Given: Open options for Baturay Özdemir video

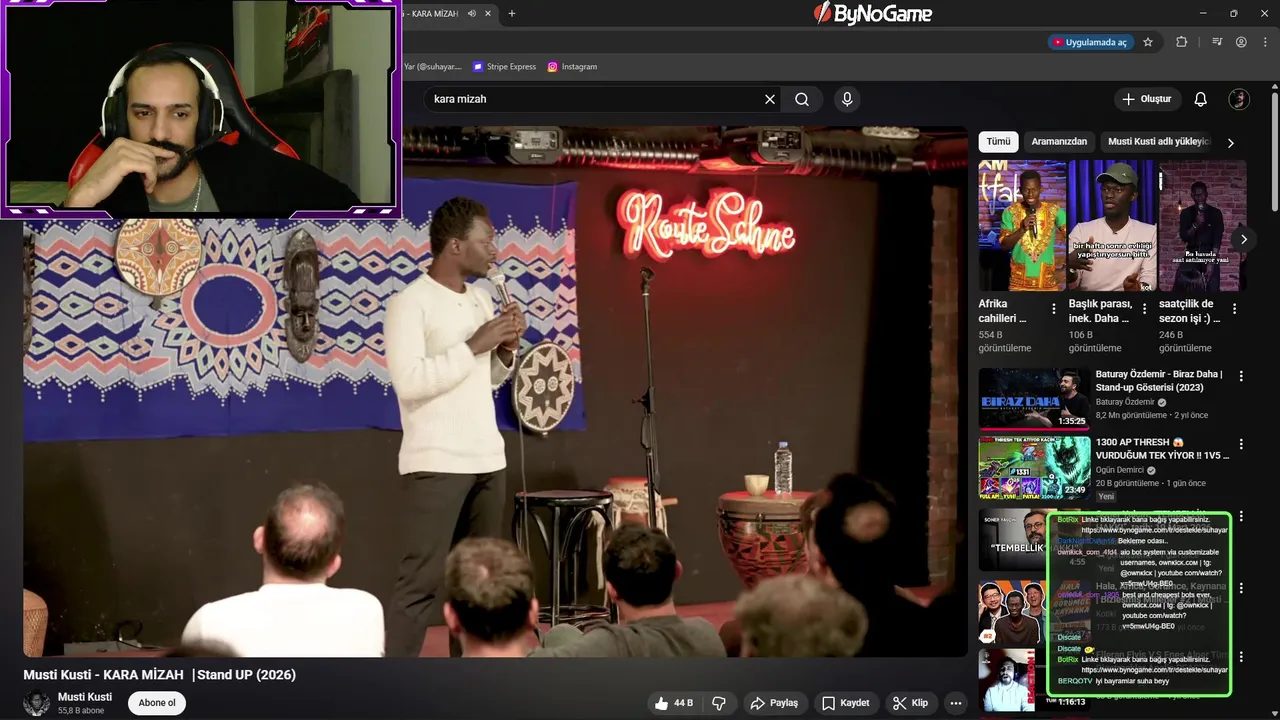Looking at the screenshot, I should tap(1241, 376).
